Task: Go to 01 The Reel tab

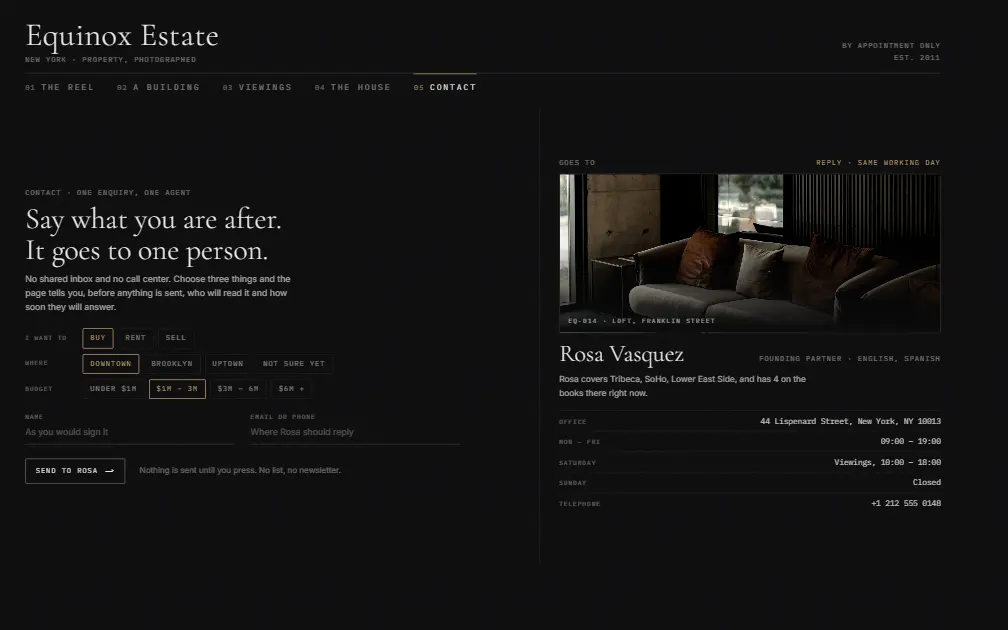Action: pyautogui.click(x=59, y=87)
